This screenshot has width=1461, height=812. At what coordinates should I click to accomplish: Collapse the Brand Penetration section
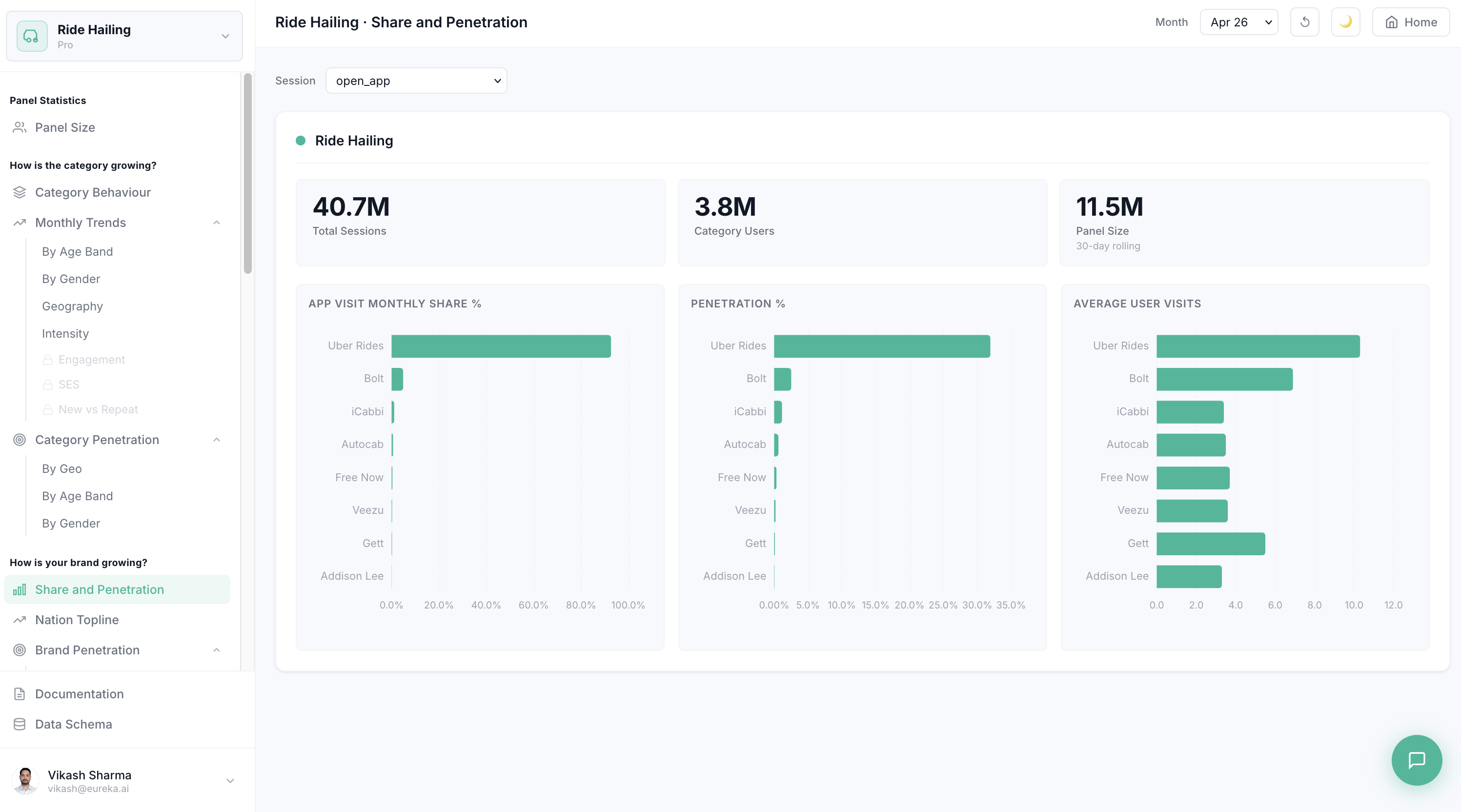pos(217,650)
